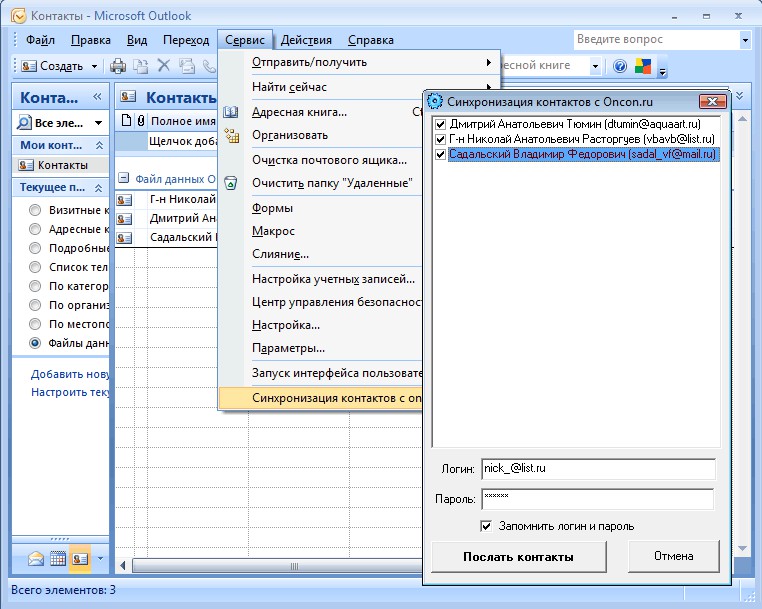762x609 pixels.
Task: Click the attachment paperclip column header icon
Action: point(141,121)
